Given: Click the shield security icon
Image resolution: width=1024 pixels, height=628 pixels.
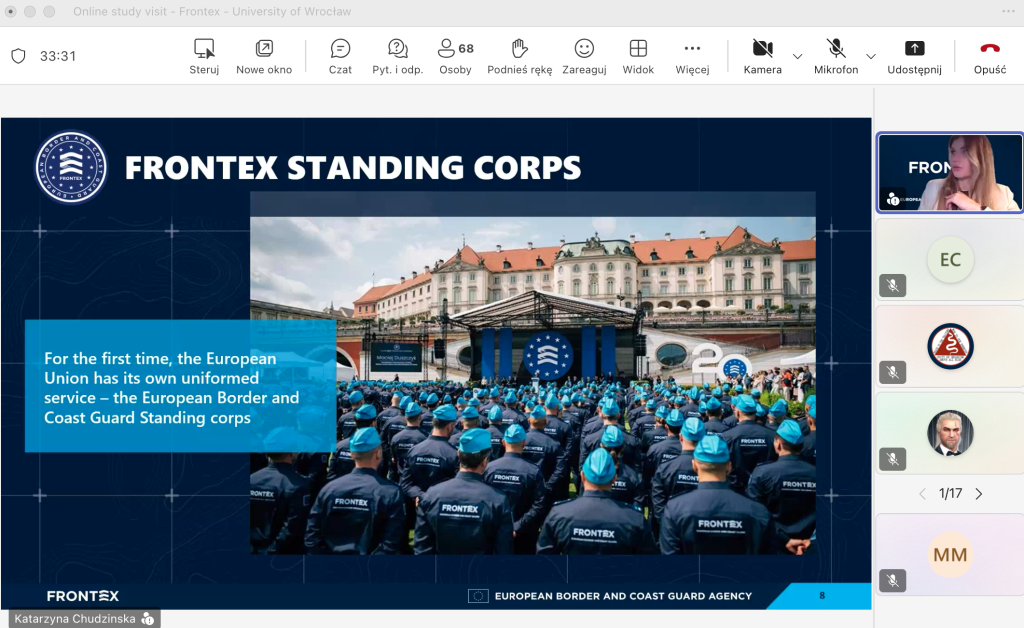Looking at the screenshot, I should click(x=18, y=56).
